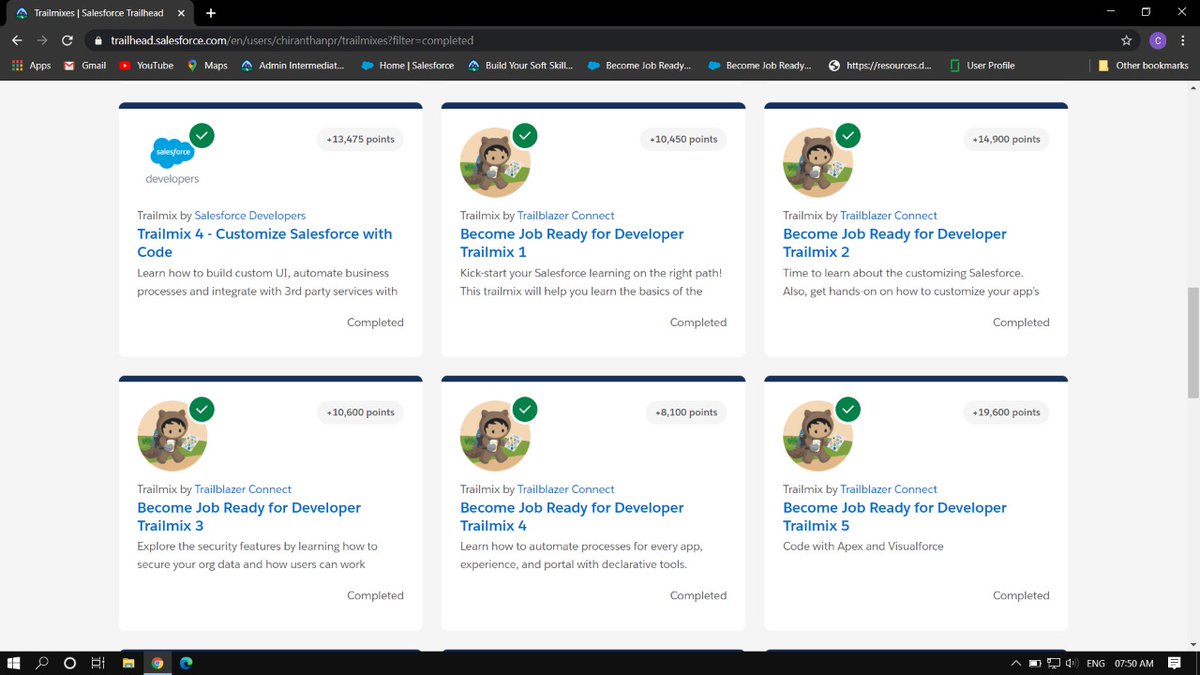Viewport: 1200px width, 675px height.
Task: Expand the Other bookmarks folder
Action: [x=1143, y=65]
